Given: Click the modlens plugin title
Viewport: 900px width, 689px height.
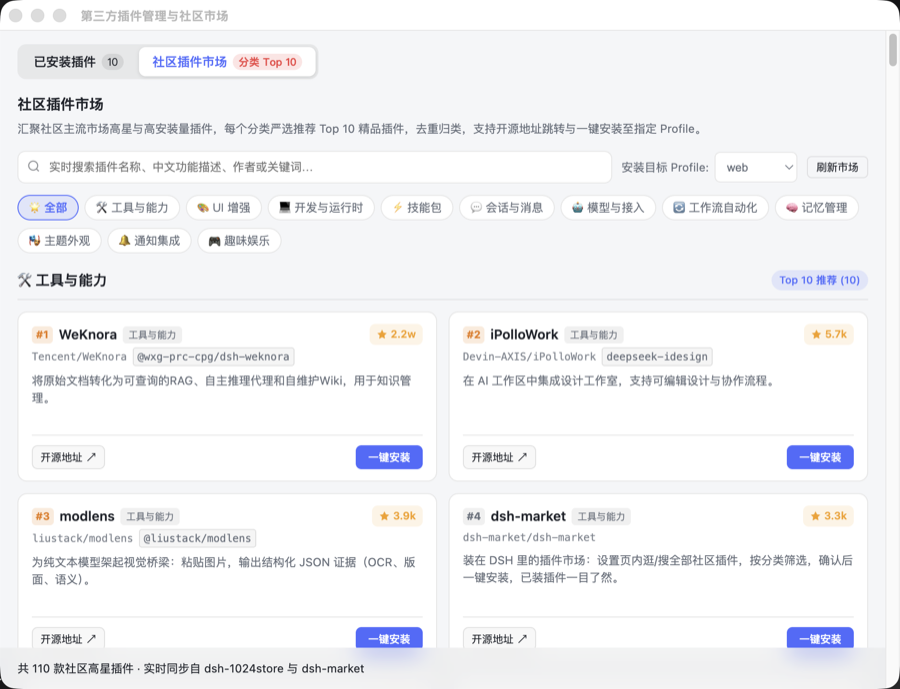Looking at the screenshot, I should [x=87, y=516].
